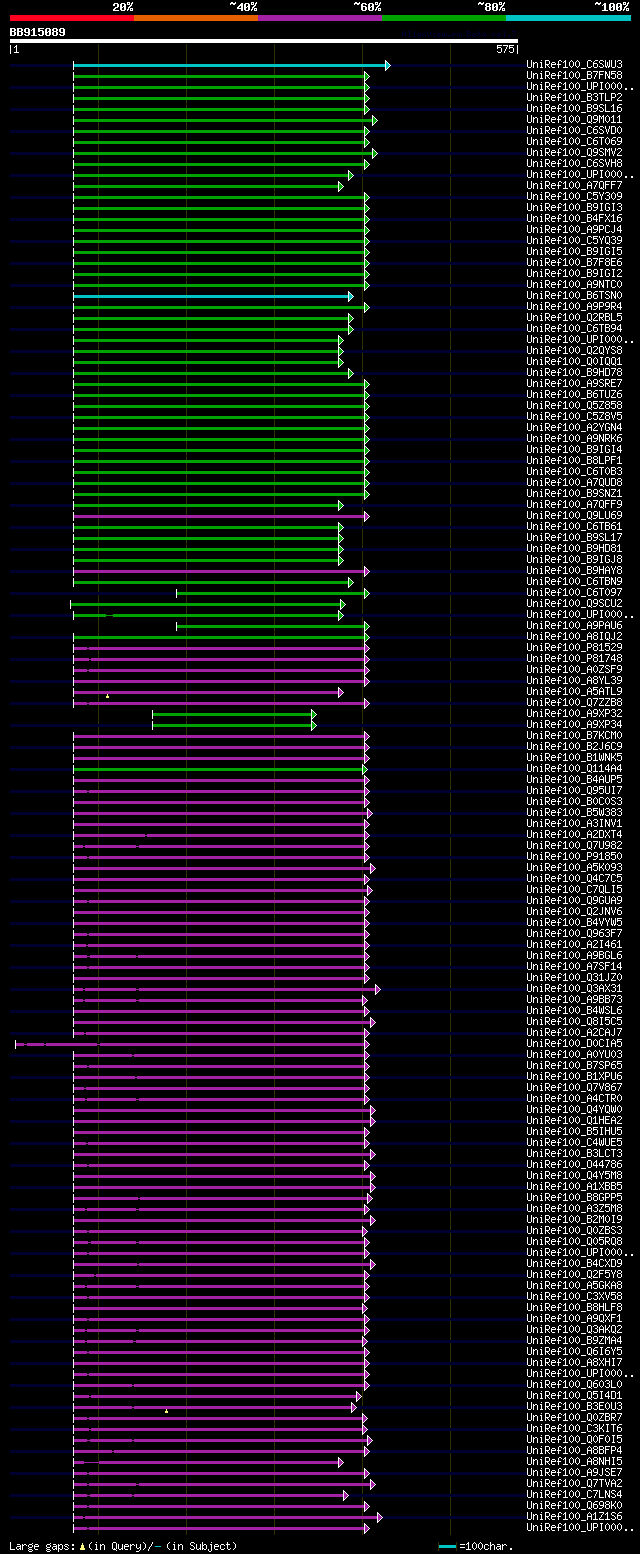Screen dimensions: 640x1554
Task: Click the cyan ~100% legend segment
Action: coord(567,18)
